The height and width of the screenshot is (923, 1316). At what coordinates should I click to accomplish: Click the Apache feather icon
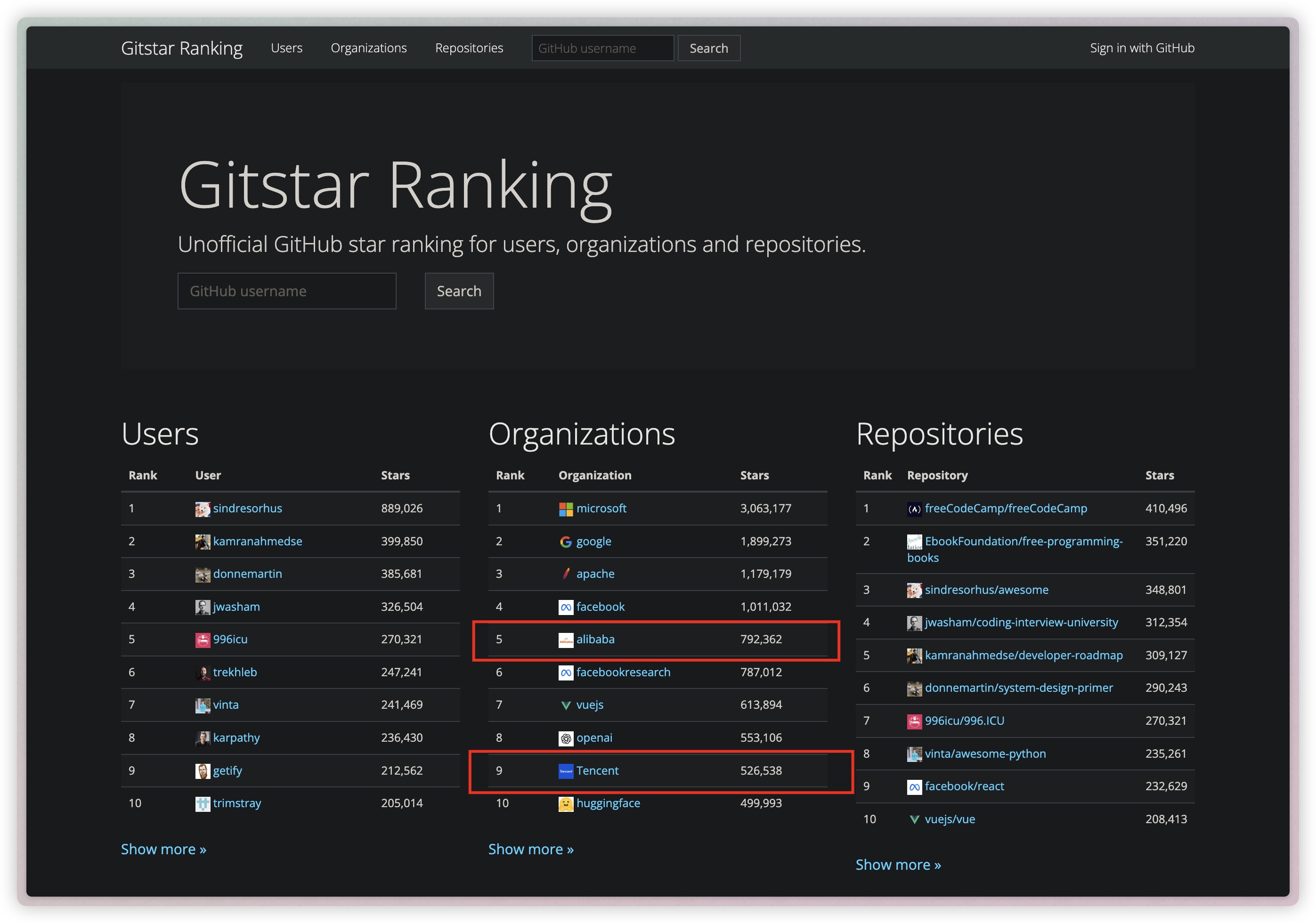point(566,574)
